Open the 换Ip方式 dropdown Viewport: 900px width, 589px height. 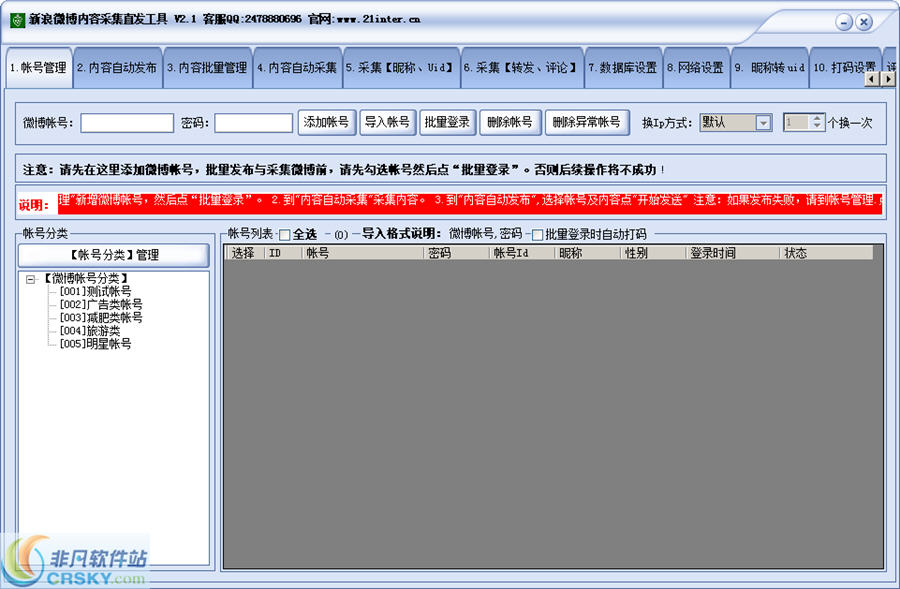pos(763,122)
